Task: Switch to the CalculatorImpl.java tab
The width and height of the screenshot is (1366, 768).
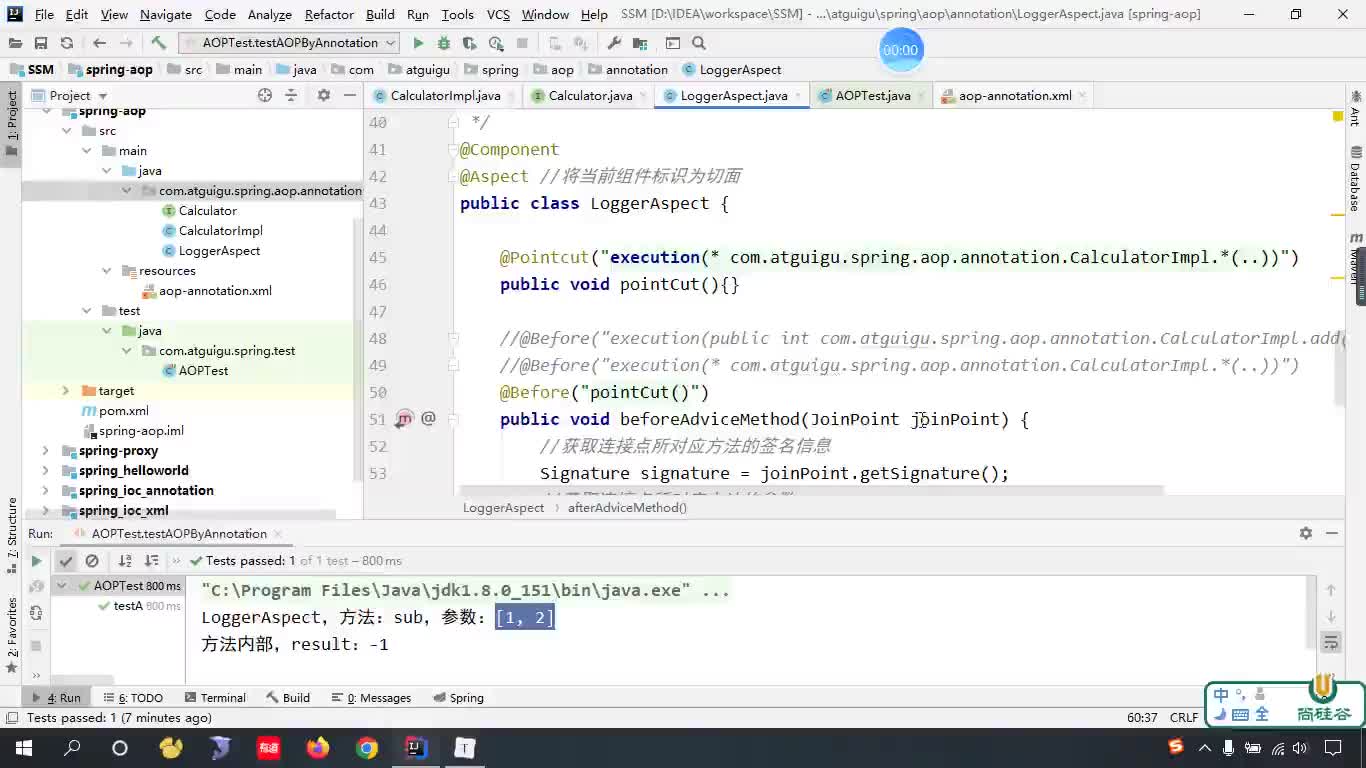Action: click(445, 95)
